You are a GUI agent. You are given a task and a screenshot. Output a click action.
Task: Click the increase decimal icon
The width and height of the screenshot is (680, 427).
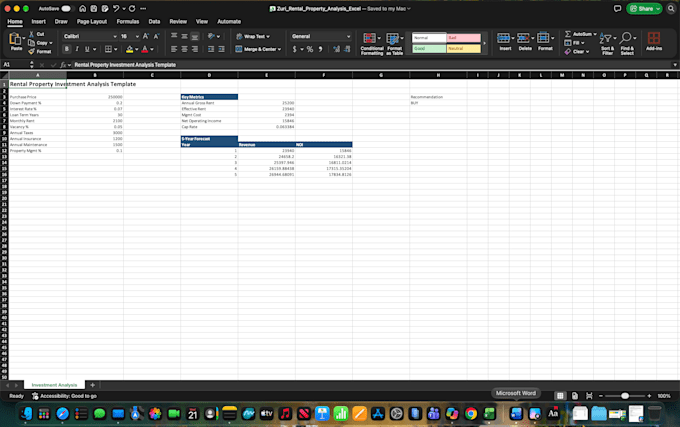(x=337, y=49)
